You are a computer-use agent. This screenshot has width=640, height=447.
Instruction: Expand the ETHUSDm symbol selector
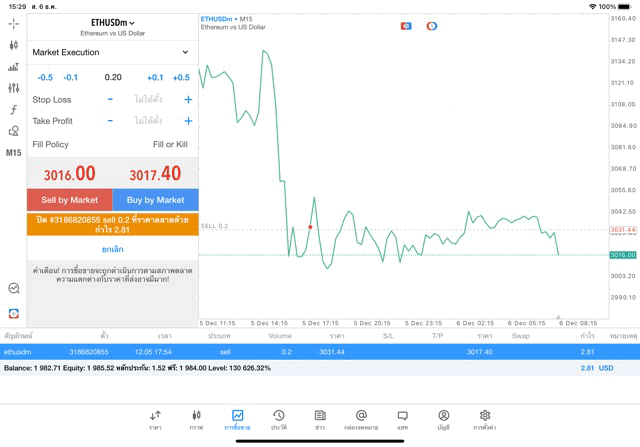click(x=112, y=22)
